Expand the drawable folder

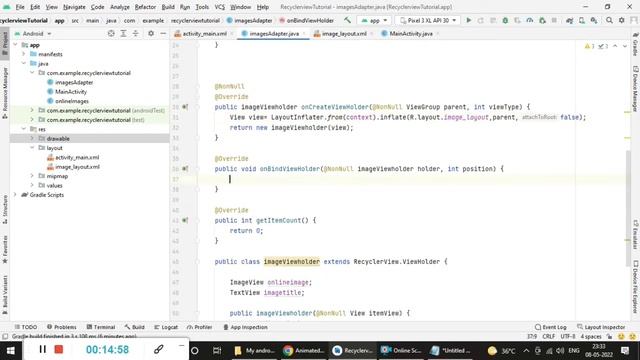[x=32, y=138]
